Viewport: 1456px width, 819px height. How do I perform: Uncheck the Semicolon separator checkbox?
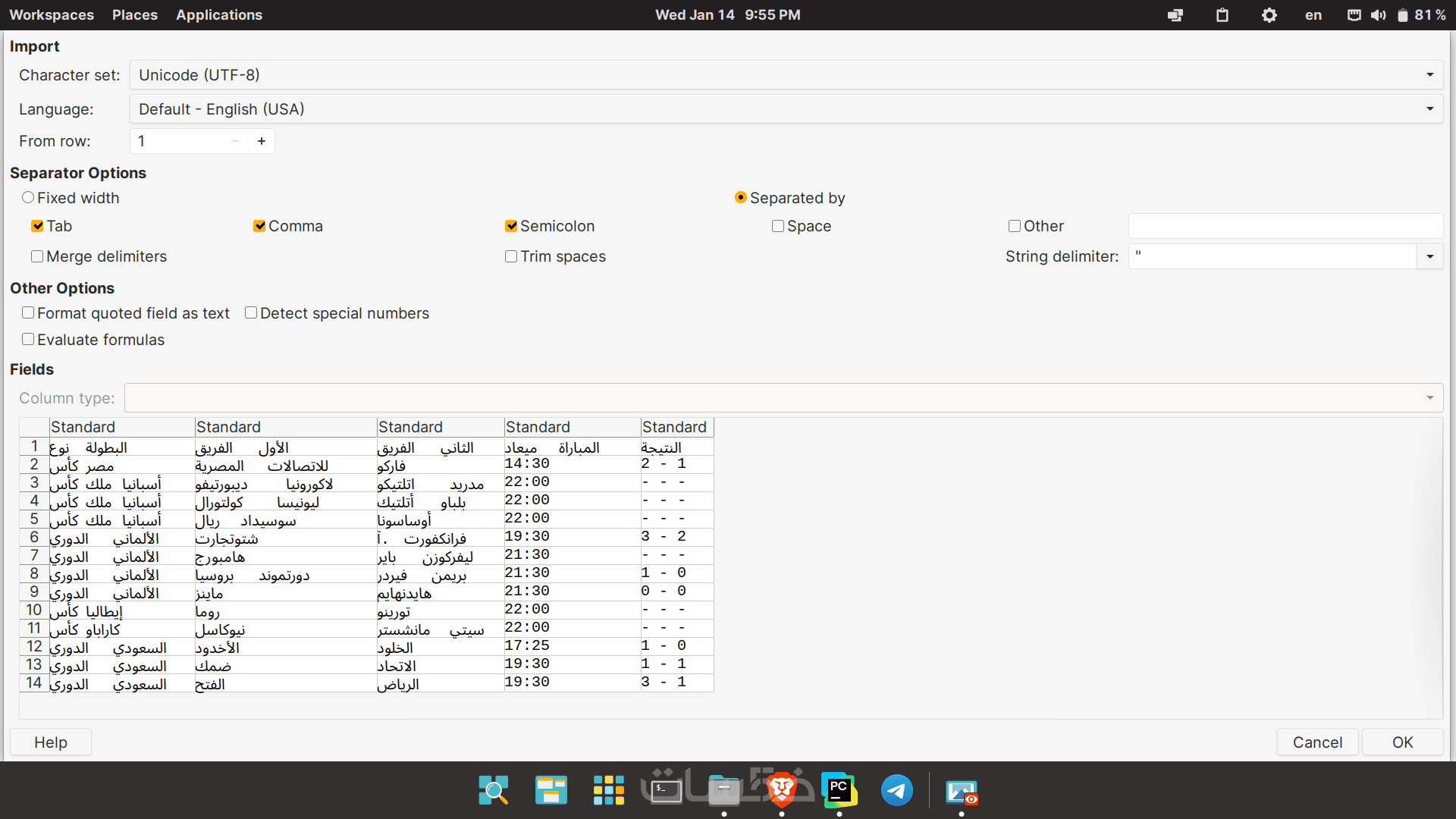coord(511,226)
